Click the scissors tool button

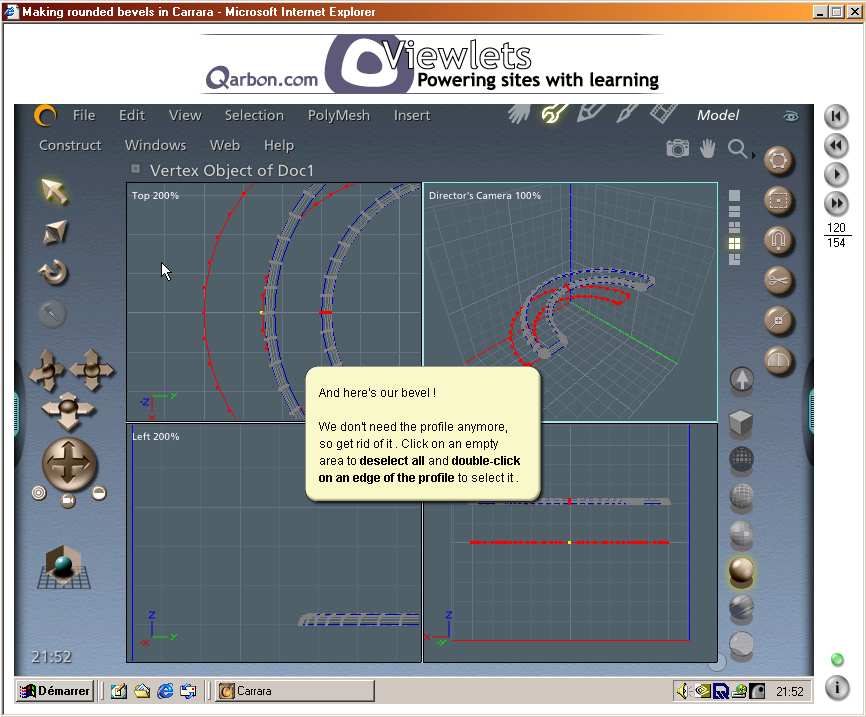(x=778, y=281)
